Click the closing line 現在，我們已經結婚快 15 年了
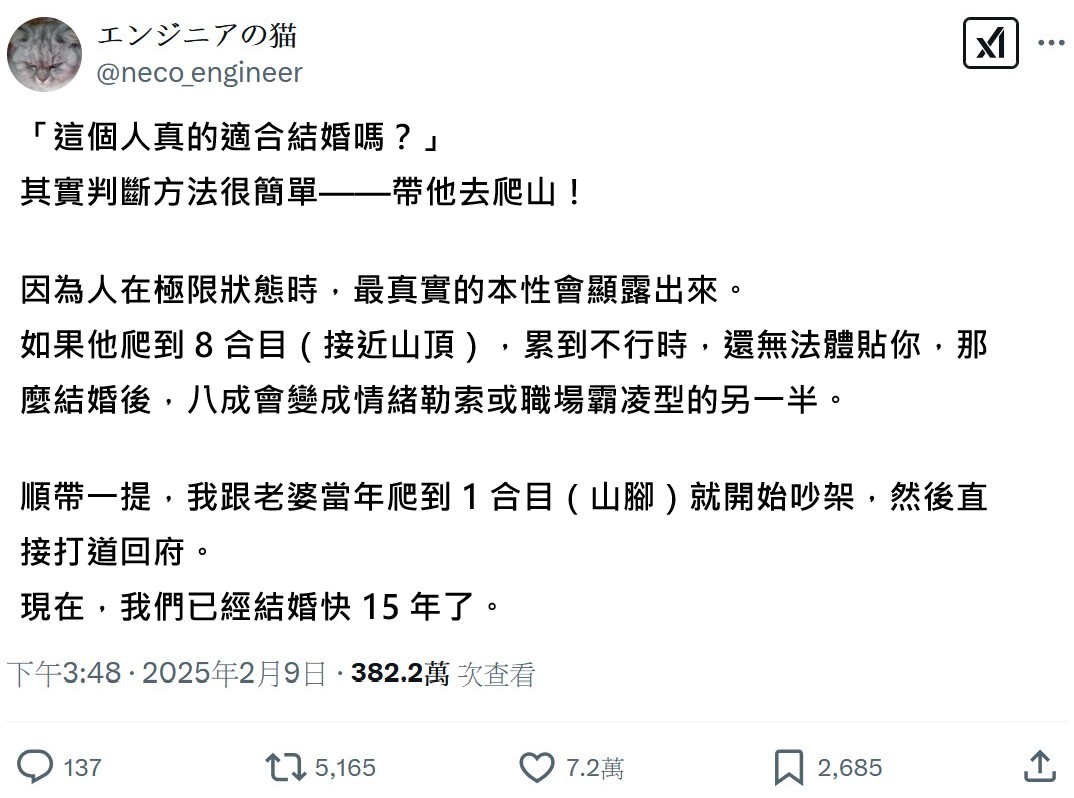Viewport: 1074px width, 798px height. (x=260, y=606)
